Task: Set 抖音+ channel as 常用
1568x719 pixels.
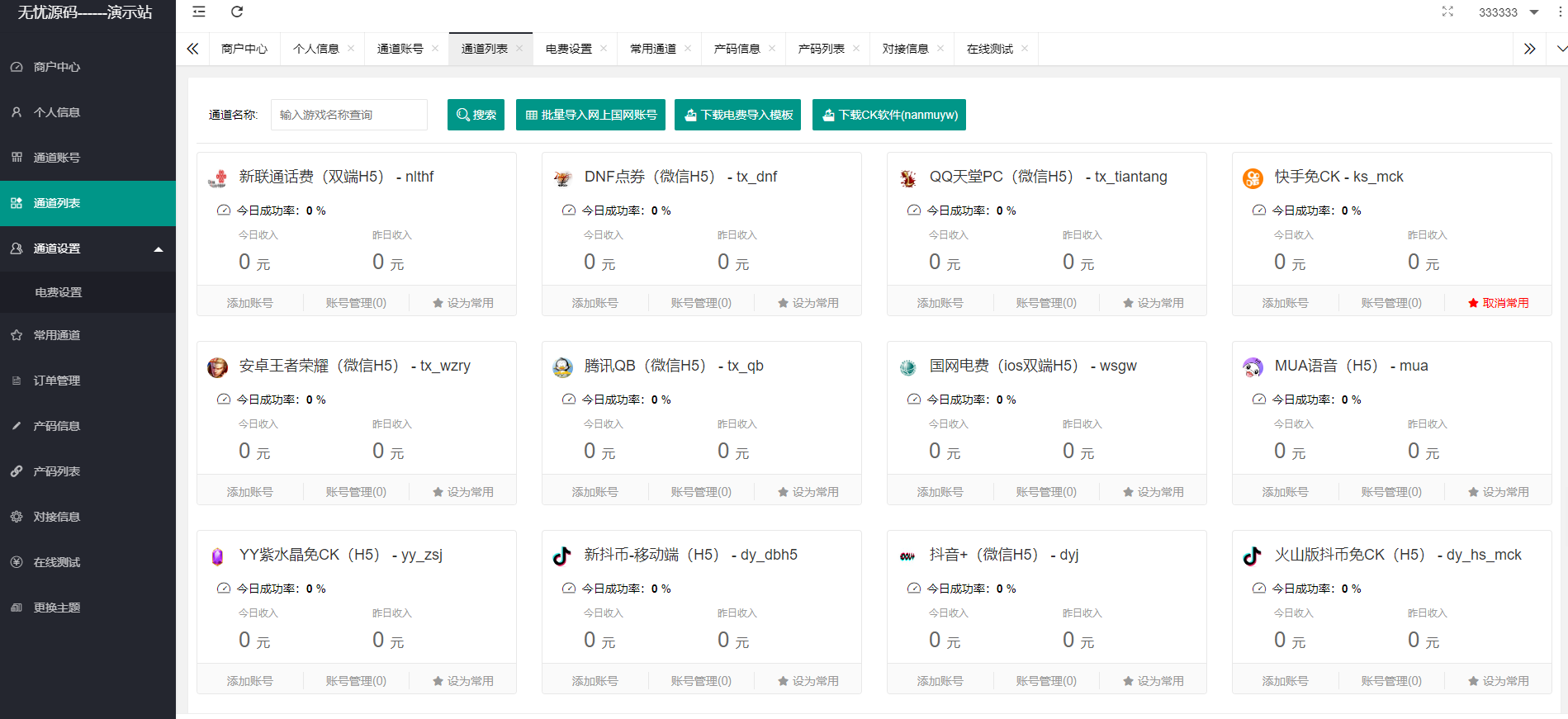Action: pos(1153,681)
